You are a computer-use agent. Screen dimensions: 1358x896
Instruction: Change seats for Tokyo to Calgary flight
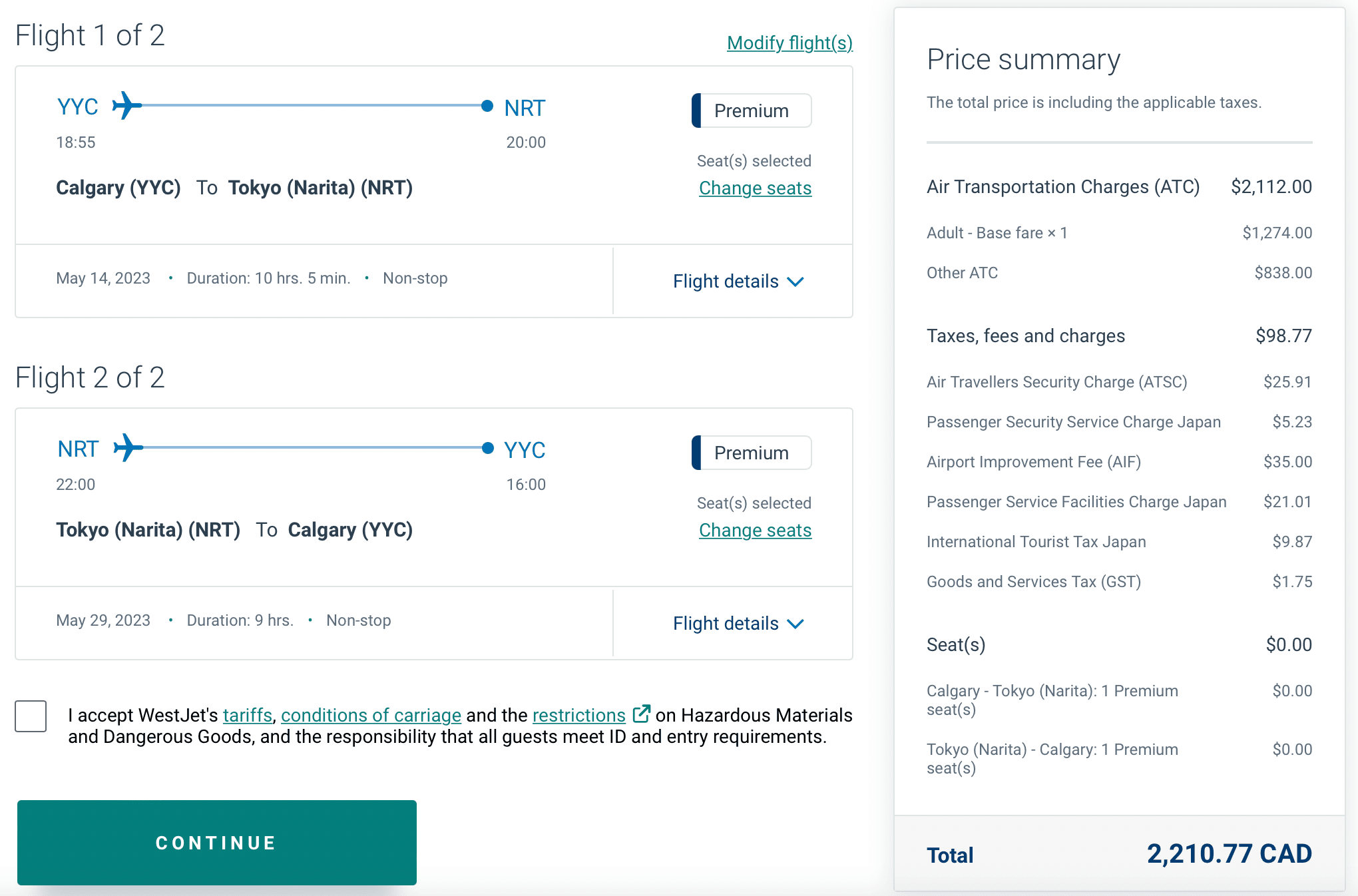[x=755, y=531]
